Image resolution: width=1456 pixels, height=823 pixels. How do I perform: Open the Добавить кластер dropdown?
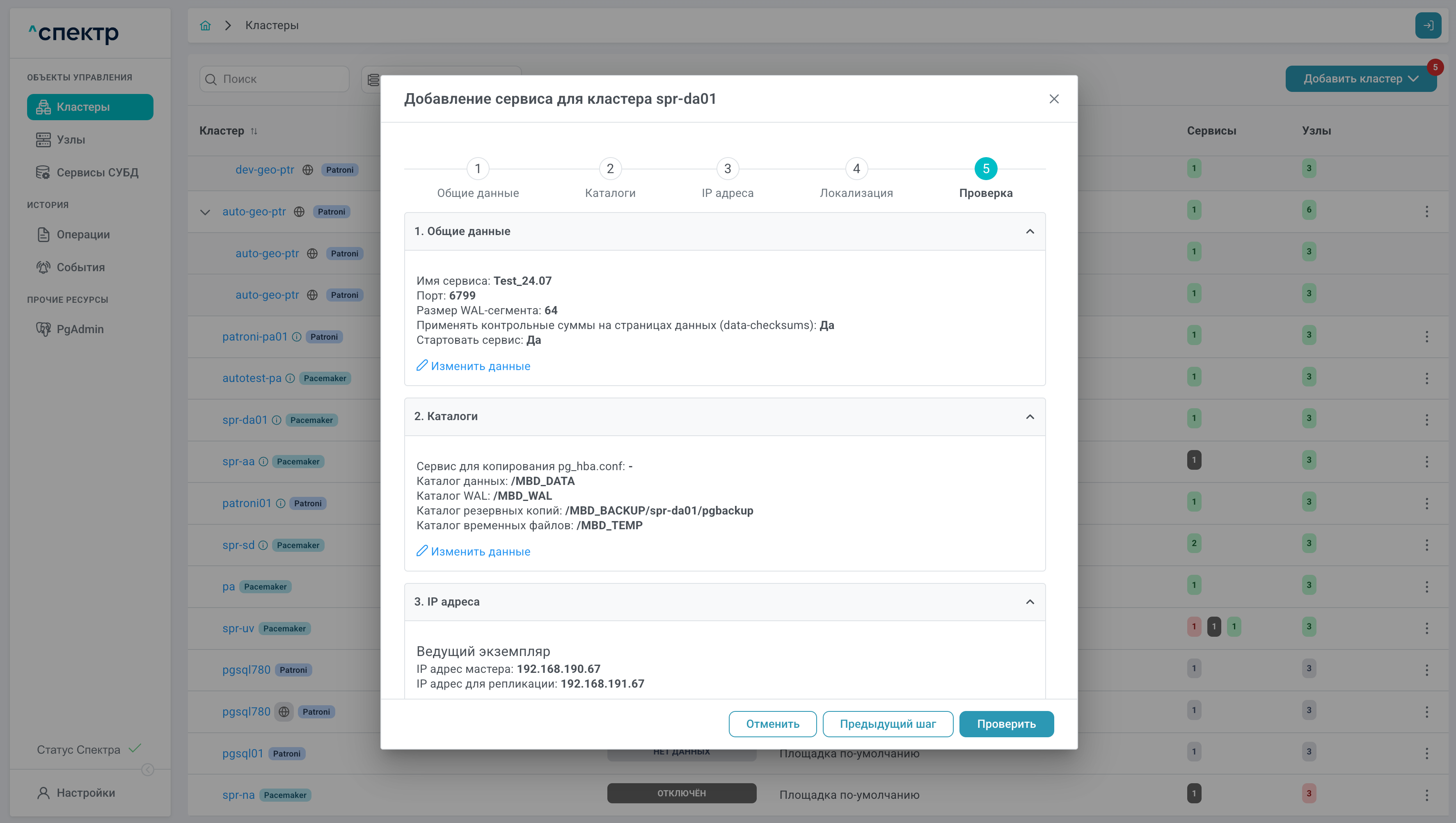tap(1360, 79)
